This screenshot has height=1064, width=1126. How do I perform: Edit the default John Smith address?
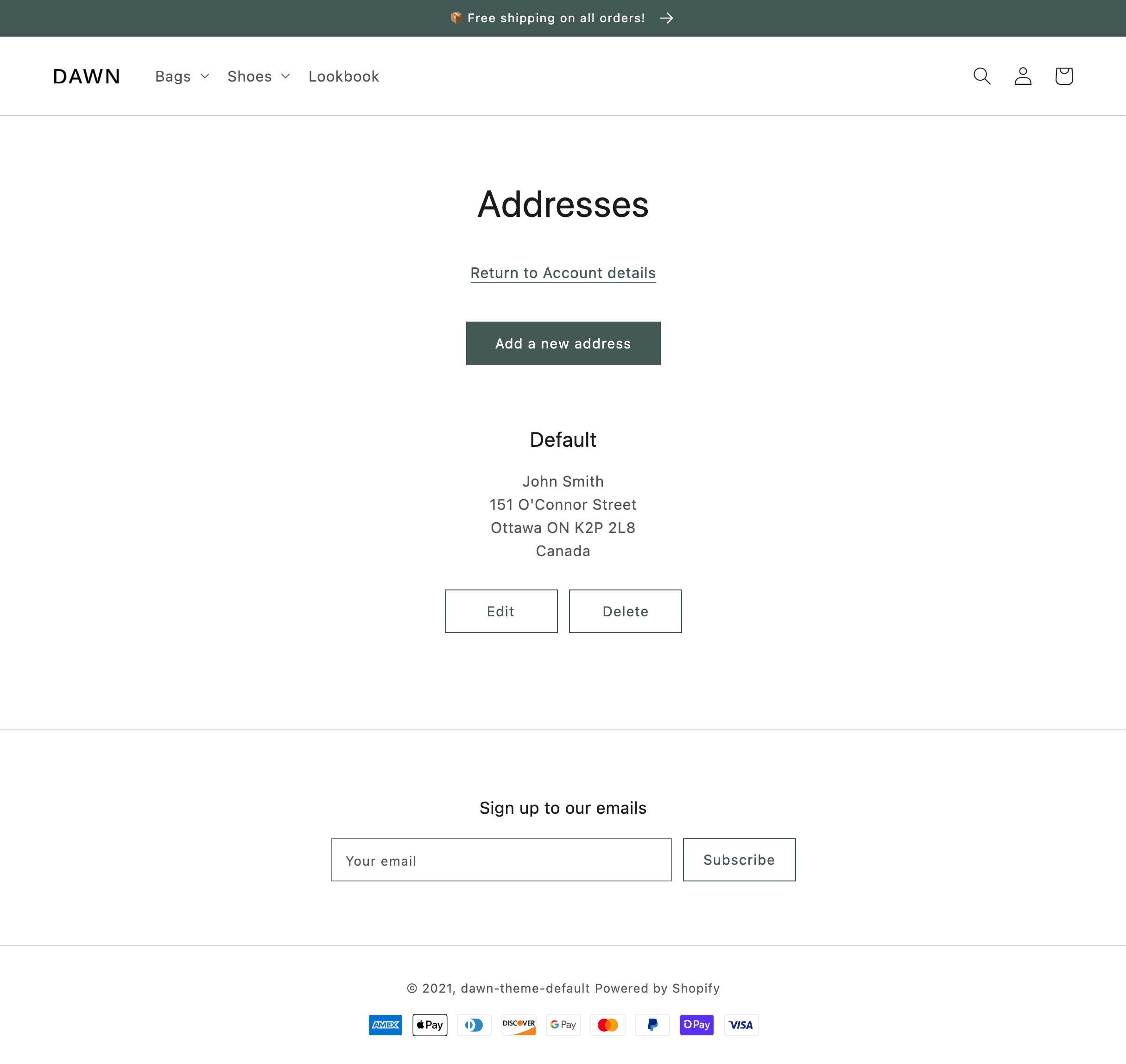(x=500, y=611)
